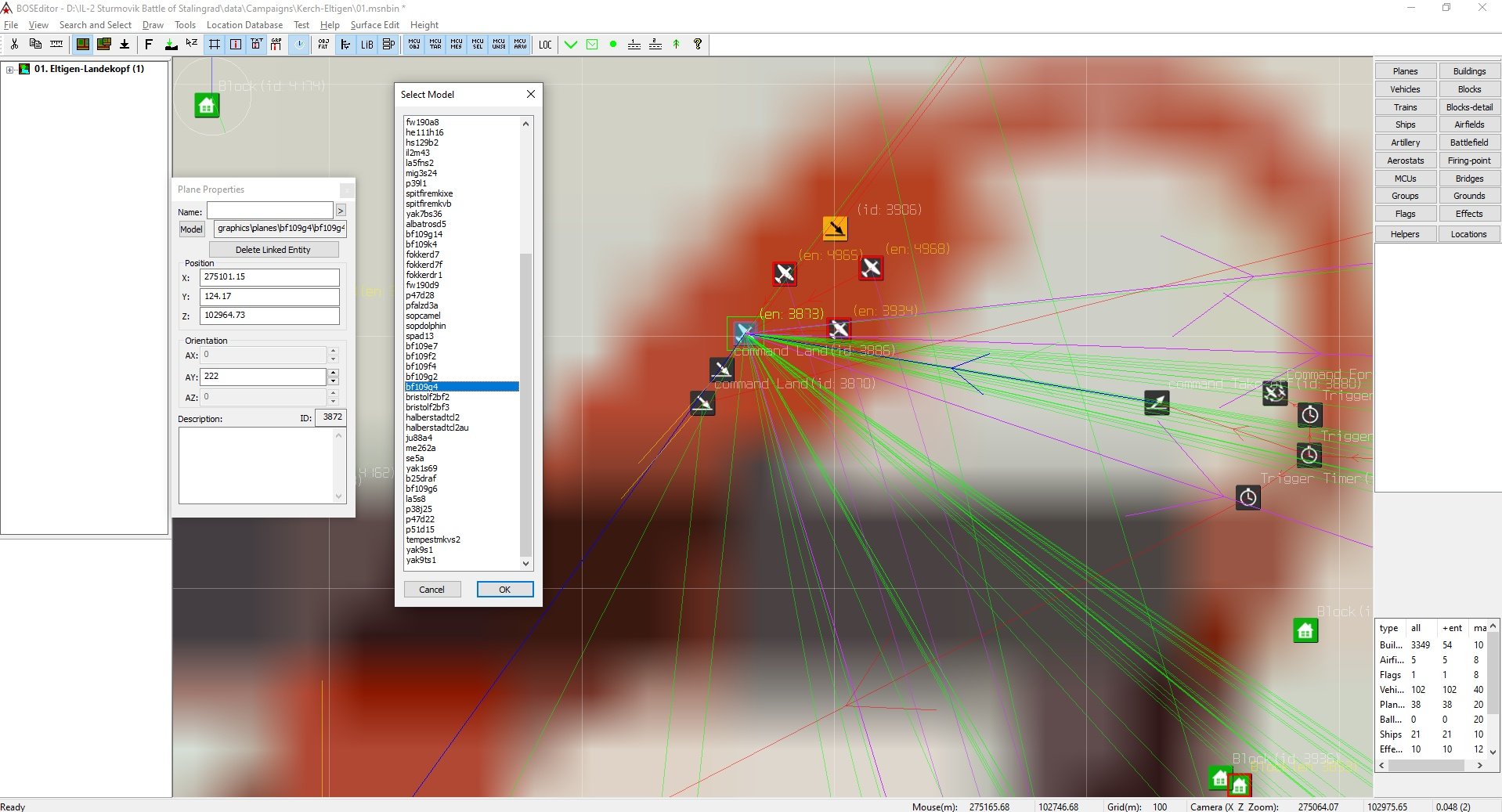Click the arrow button beside Name field

341,211
